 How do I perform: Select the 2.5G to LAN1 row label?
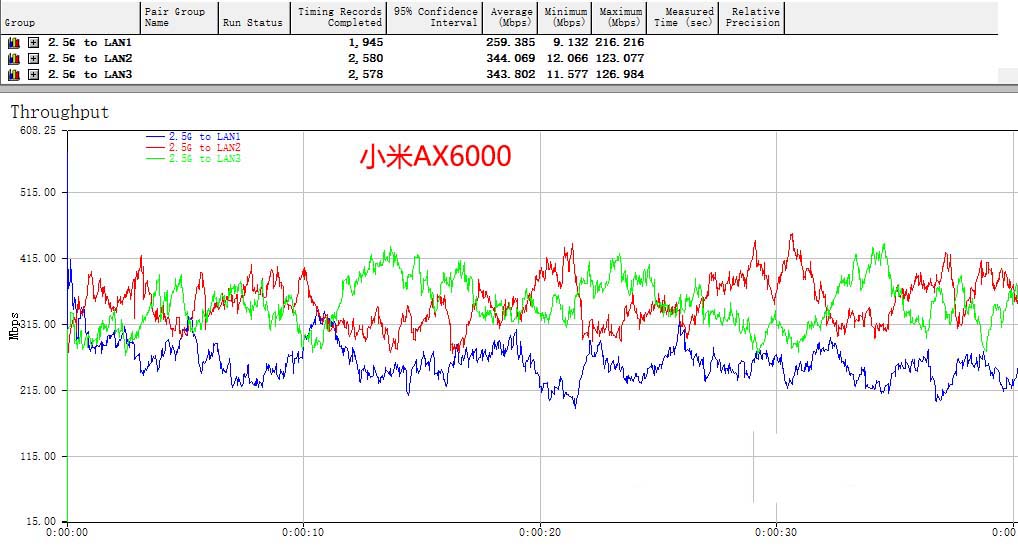pyautogui.click(x=90, y=42)
